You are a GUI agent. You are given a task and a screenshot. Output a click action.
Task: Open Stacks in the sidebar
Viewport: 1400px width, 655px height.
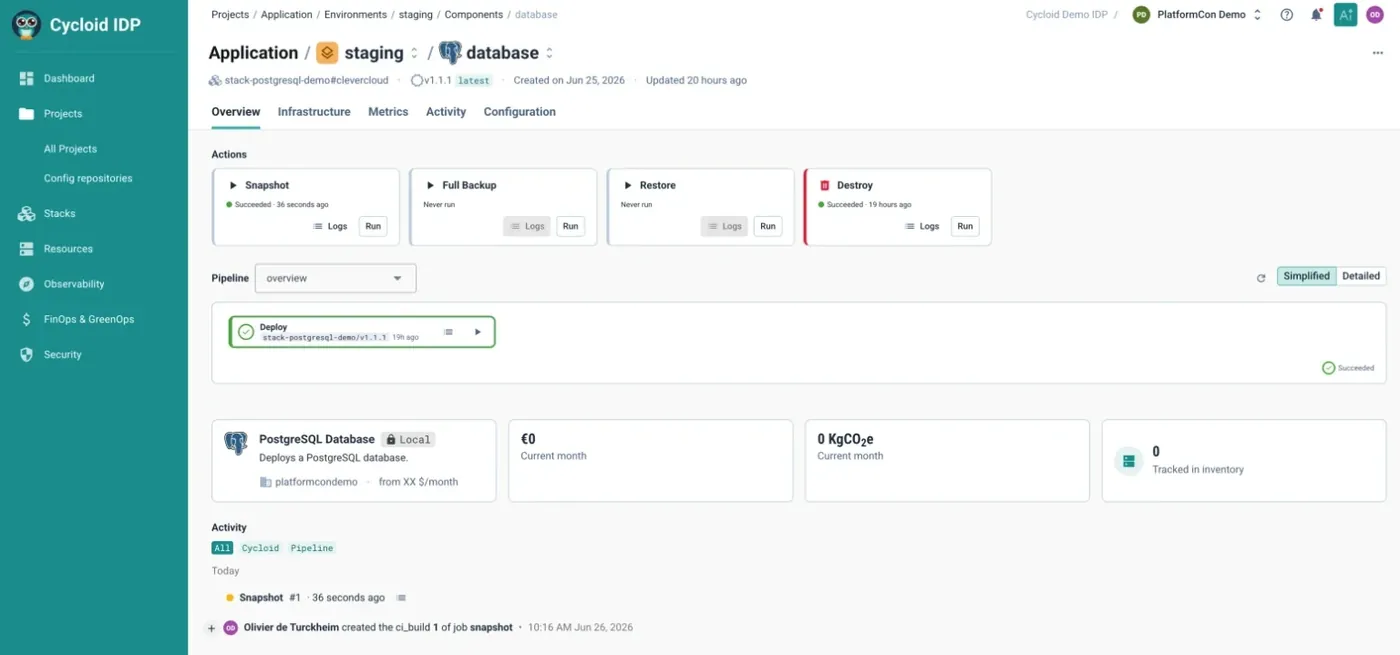pyautogui.click(x=59, y=213)
